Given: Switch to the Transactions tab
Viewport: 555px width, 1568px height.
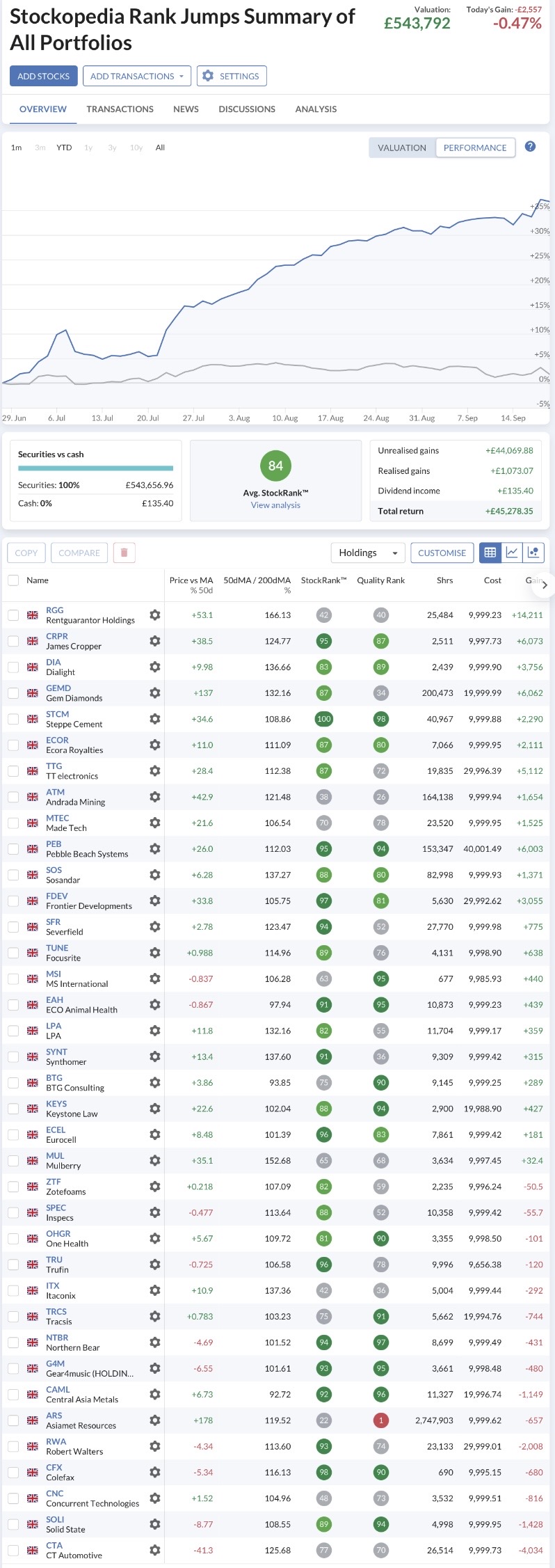Looking at the screenshot, I should 120,109.
